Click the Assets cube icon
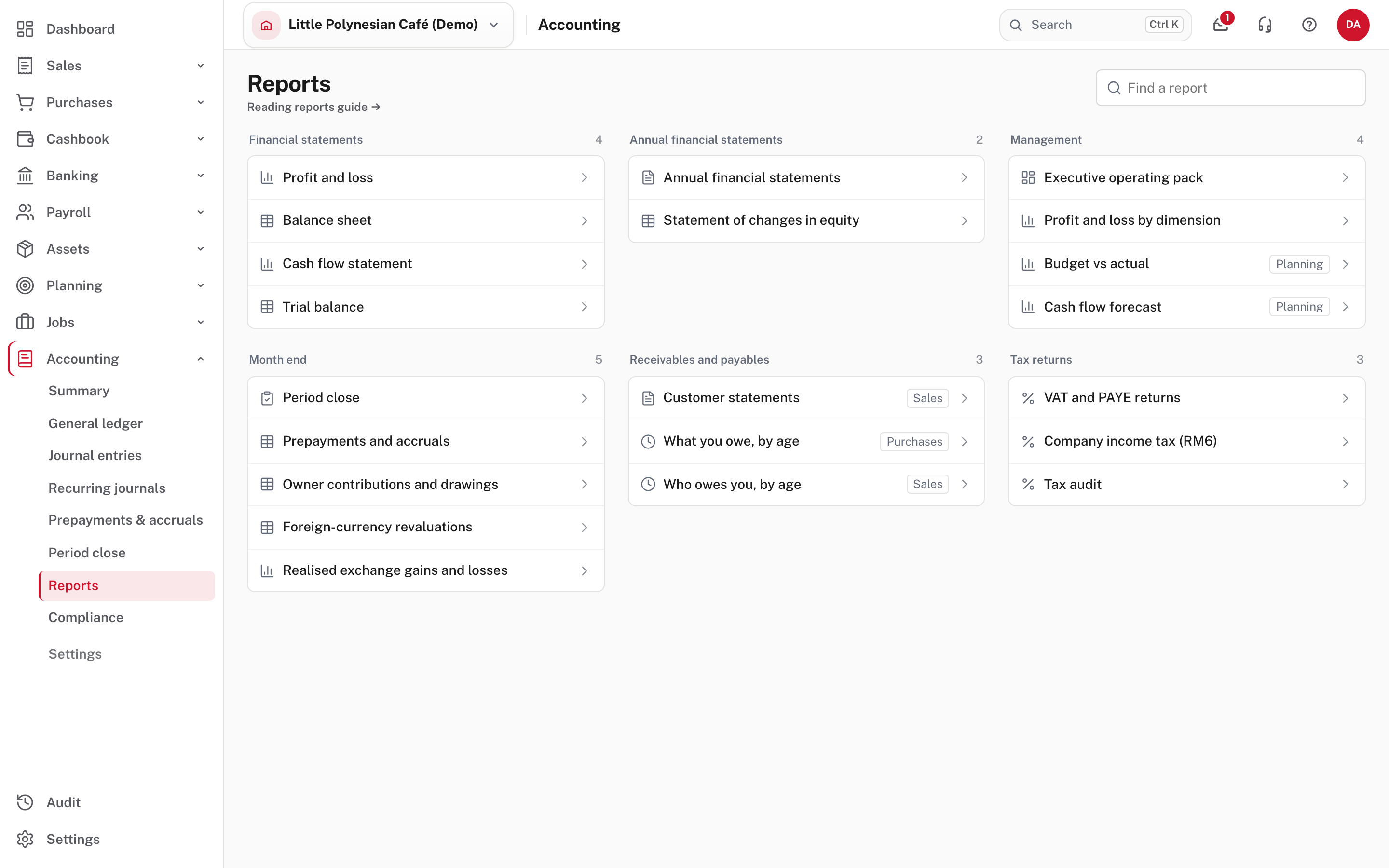This screenshot has height=868, width=1389. point(25,249)
